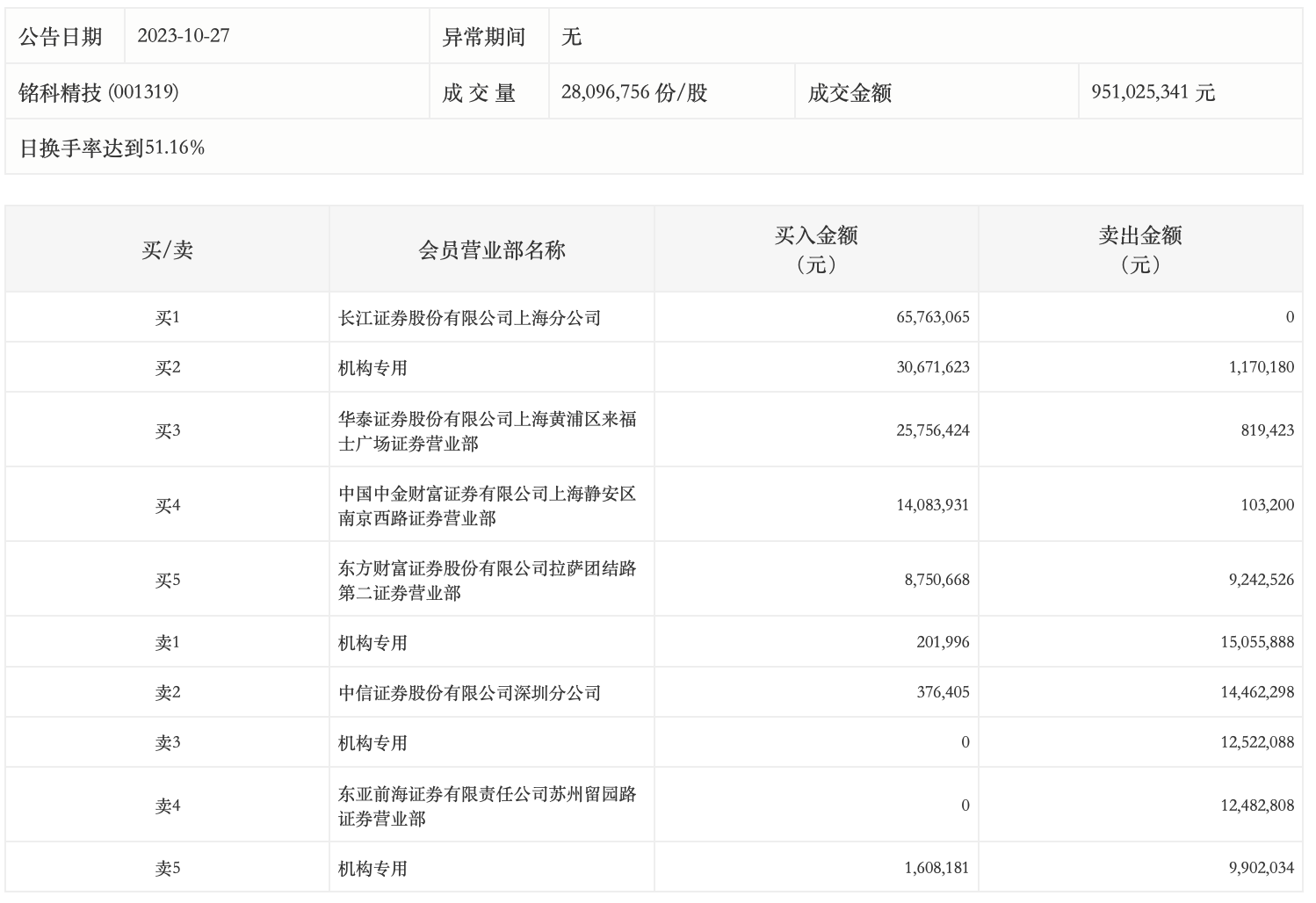Click the 日换手率达到51.16% text row
The width and height of the screenshot is (1316, 903).
112,148
